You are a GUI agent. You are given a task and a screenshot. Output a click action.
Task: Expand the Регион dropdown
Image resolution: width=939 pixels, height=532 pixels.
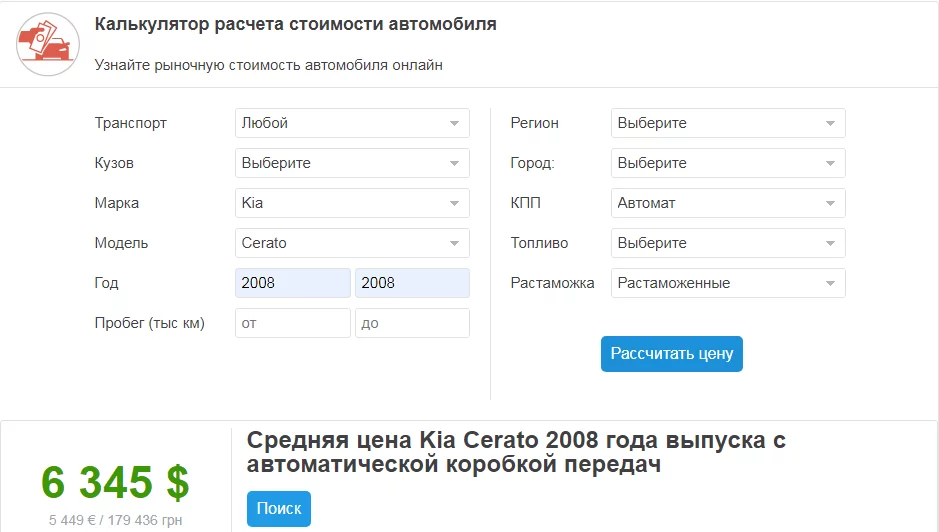[728, 123]
